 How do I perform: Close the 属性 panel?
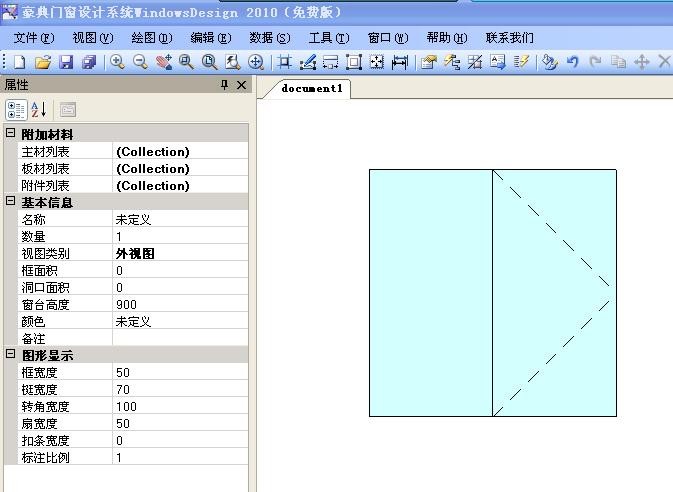242,85
